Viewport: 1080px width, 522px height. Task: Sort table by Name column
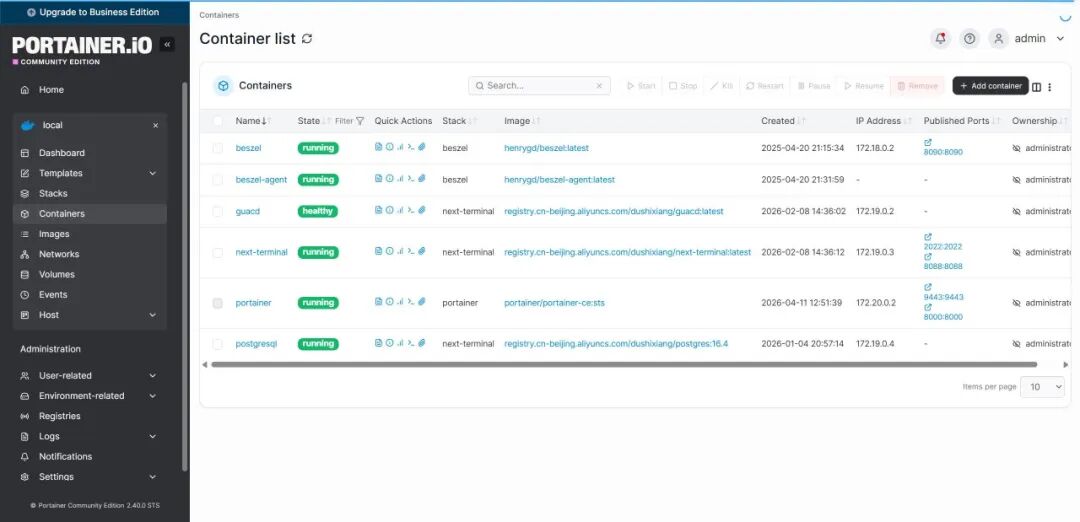[253, 121]
